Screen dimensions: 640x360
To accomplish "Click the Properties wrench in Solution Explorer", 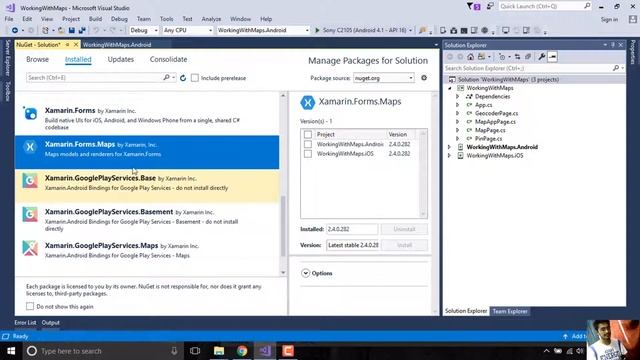I will coord(542,57).
